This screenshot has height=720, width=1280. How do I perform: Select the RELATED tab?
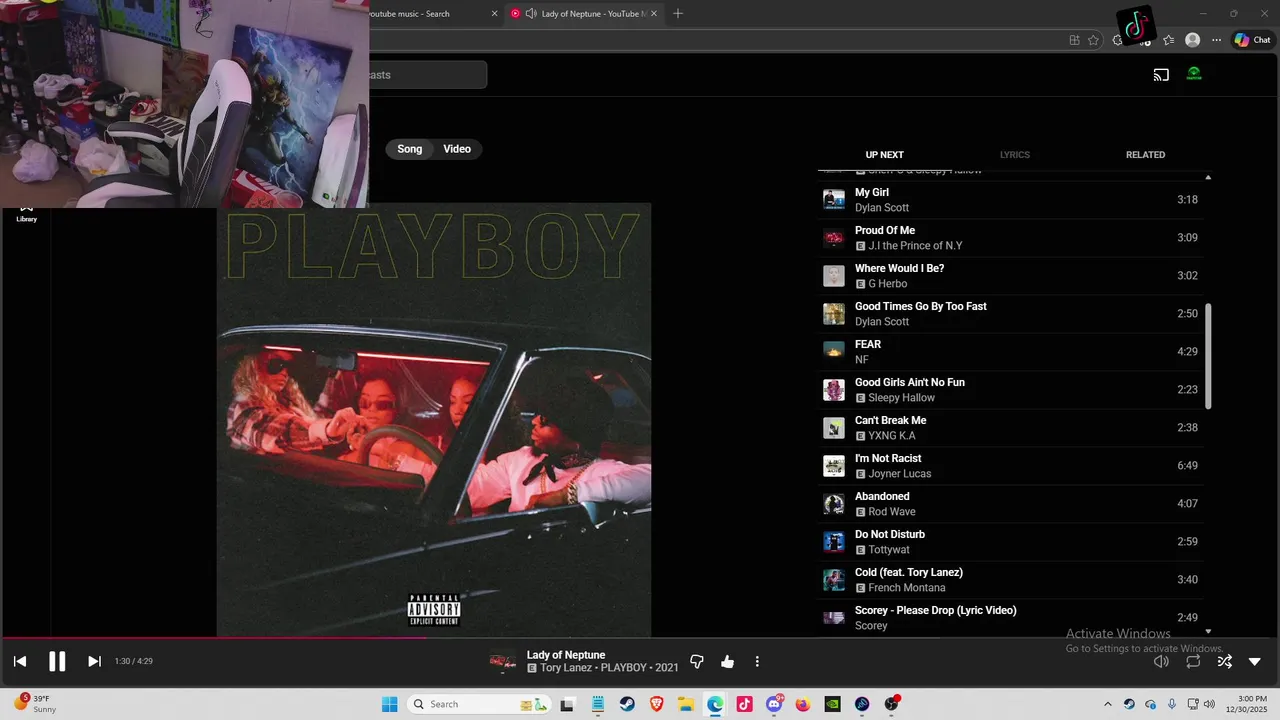tap(1145, 155)
